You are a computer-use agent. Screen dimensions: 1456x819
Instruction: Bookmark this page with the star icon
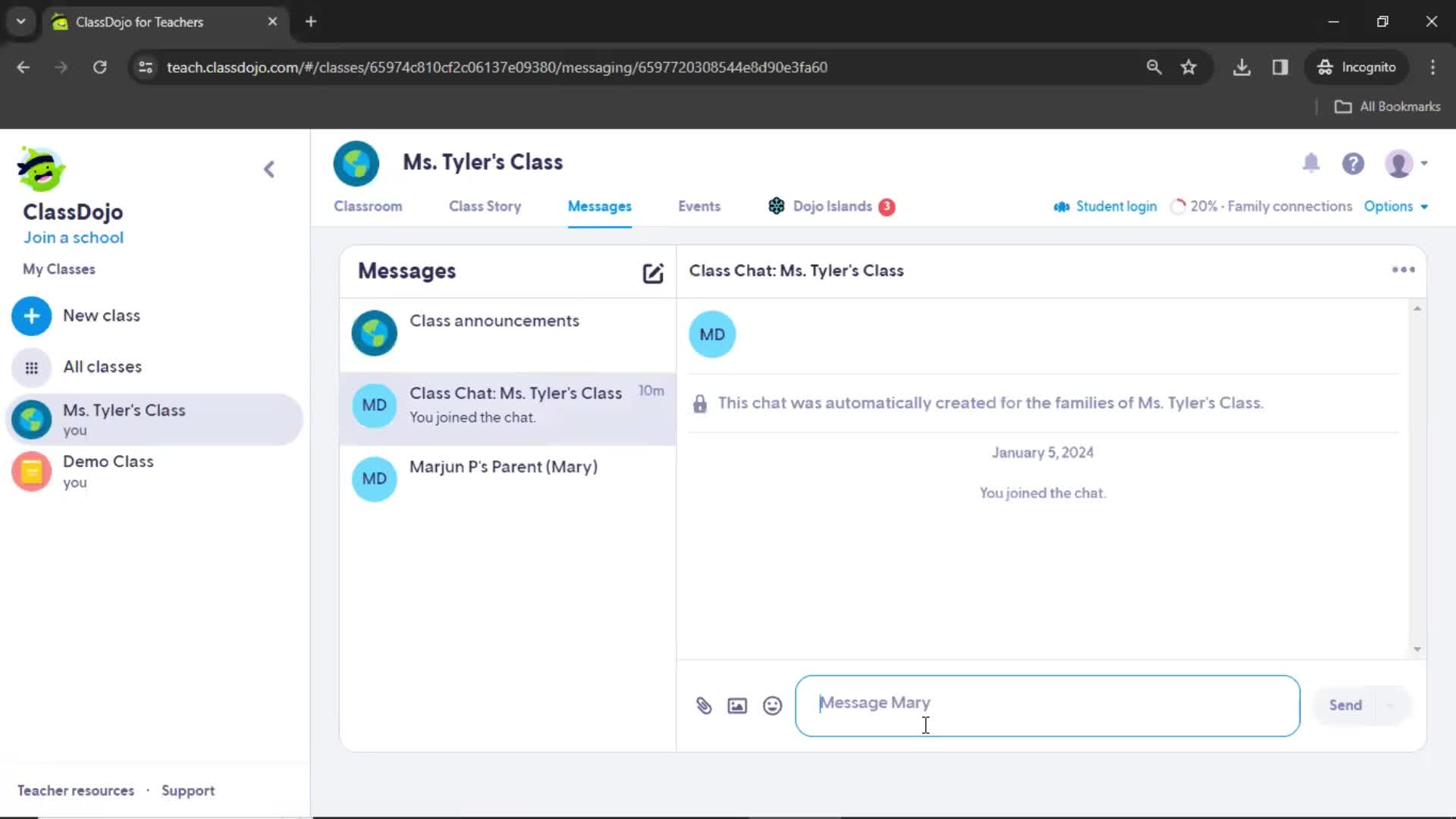1188,67
